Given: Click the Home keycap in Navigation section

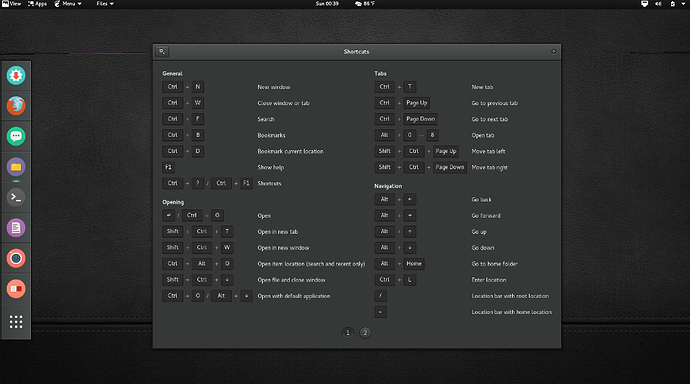Looking at the screenshot, I should (414, 263).
